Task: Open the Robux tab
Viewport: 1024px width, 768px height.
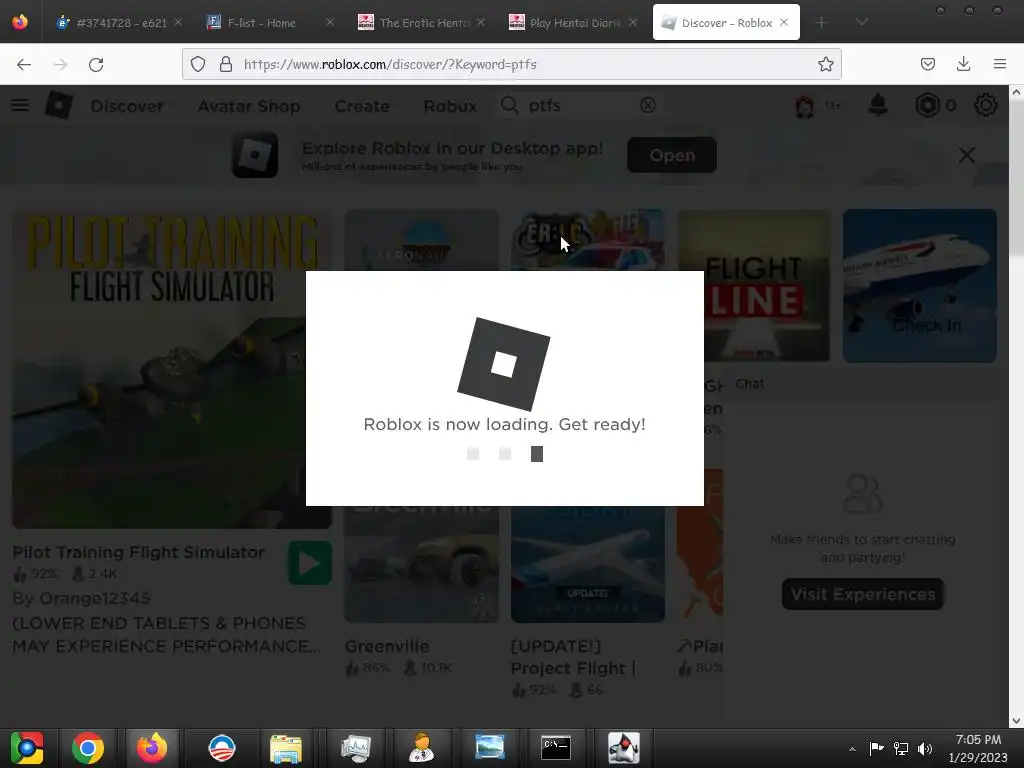Action: [x=450, y=106]
